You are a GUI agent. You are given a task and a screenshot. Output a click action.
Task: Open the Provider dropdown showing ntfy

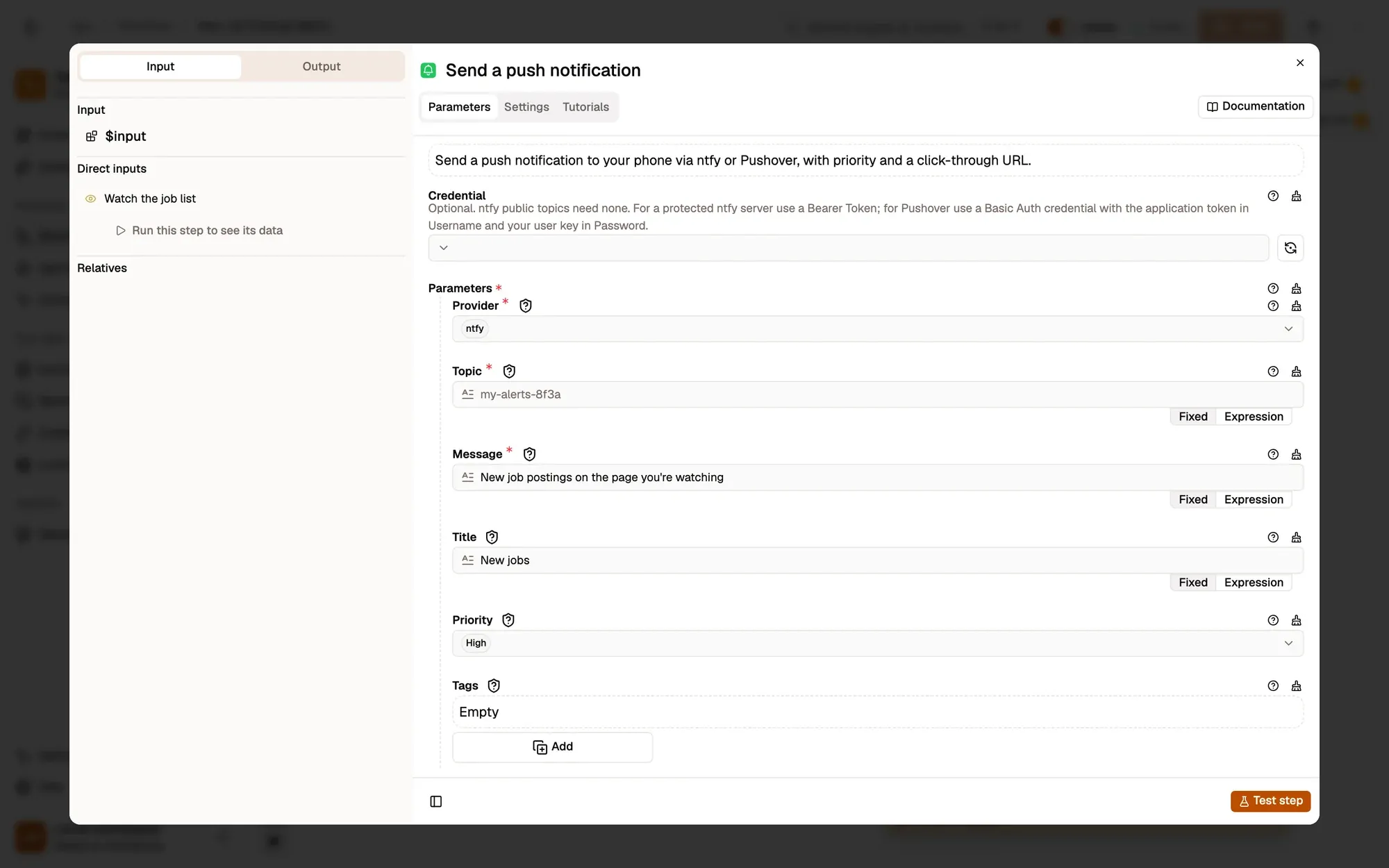[x=878, y=329]
